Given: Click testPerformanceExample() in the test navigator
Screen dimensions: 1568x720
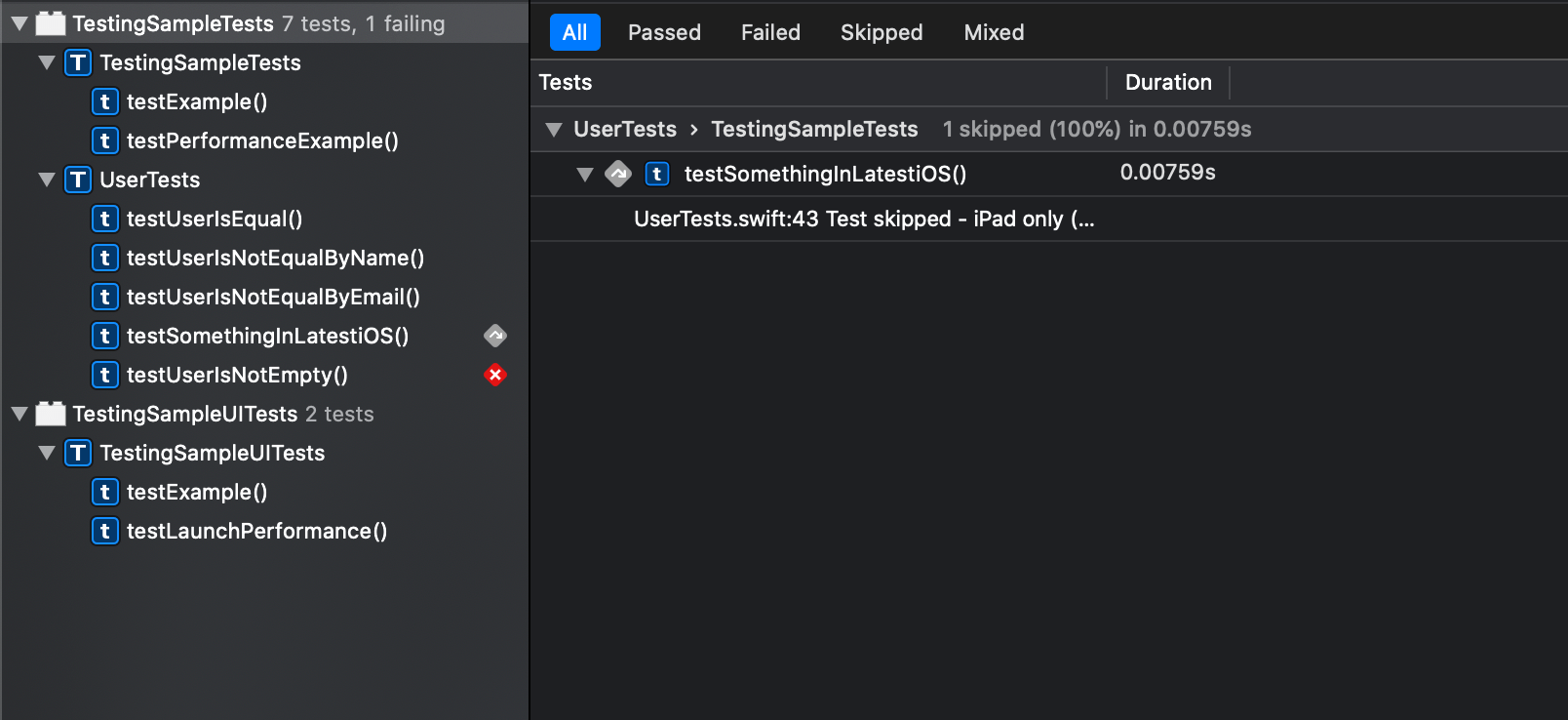Looking at the screenshot, I should (262, 140).
